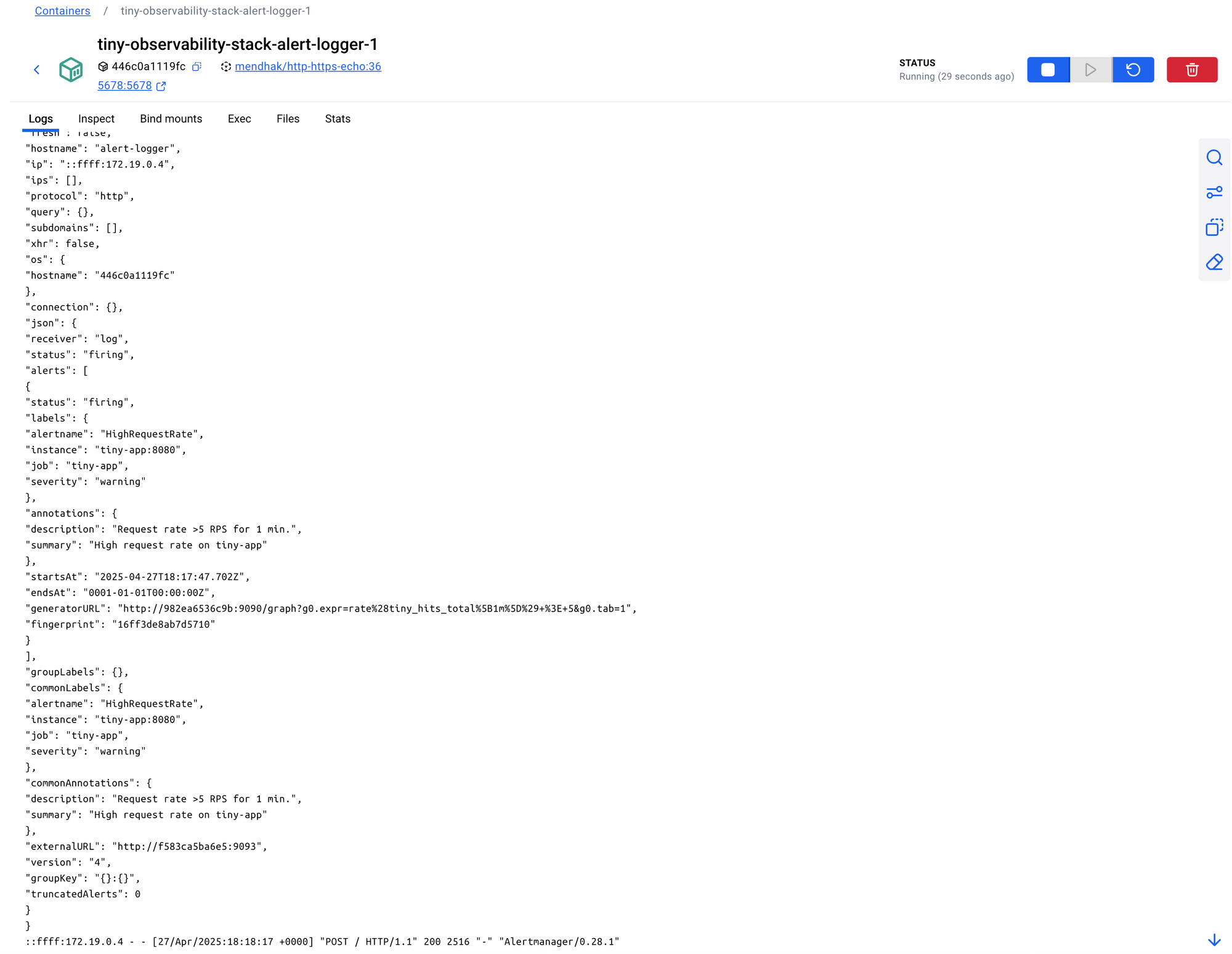1232x954 pixels.
Task: Switch to the Inspect tab
Action: pos(96,119)
